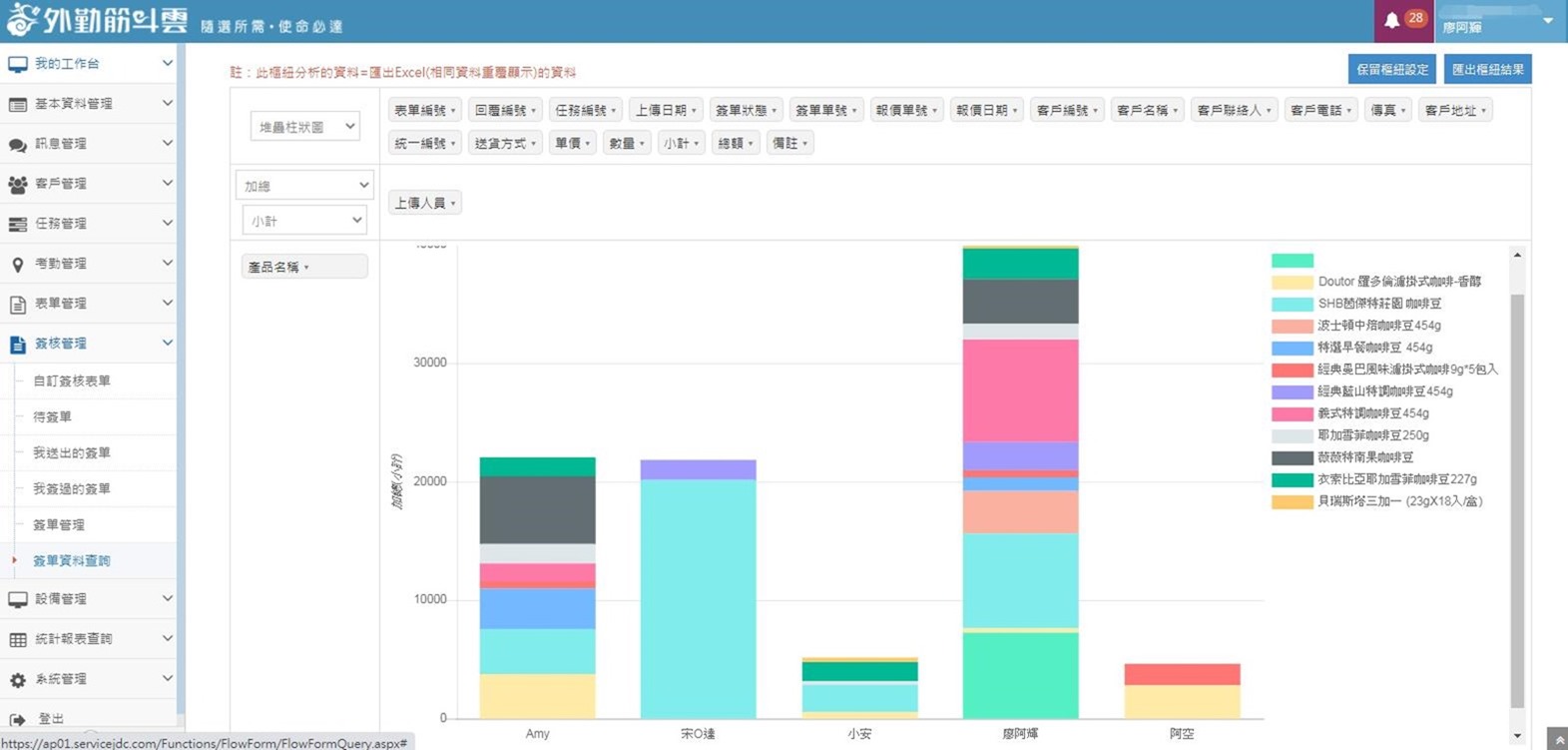Open the 加總 aggregator dropdown
Screen dimensions: 1568x750
tap(304, 185)
